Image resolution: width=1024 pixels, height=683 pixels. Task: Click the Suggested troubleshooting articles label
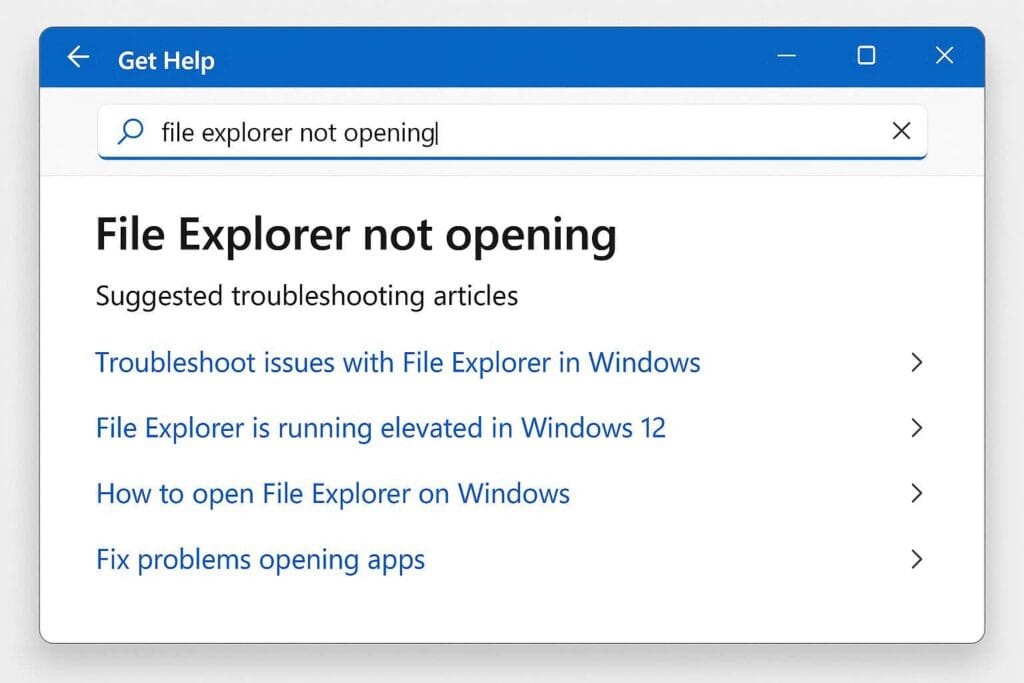(x=306, y=296)
